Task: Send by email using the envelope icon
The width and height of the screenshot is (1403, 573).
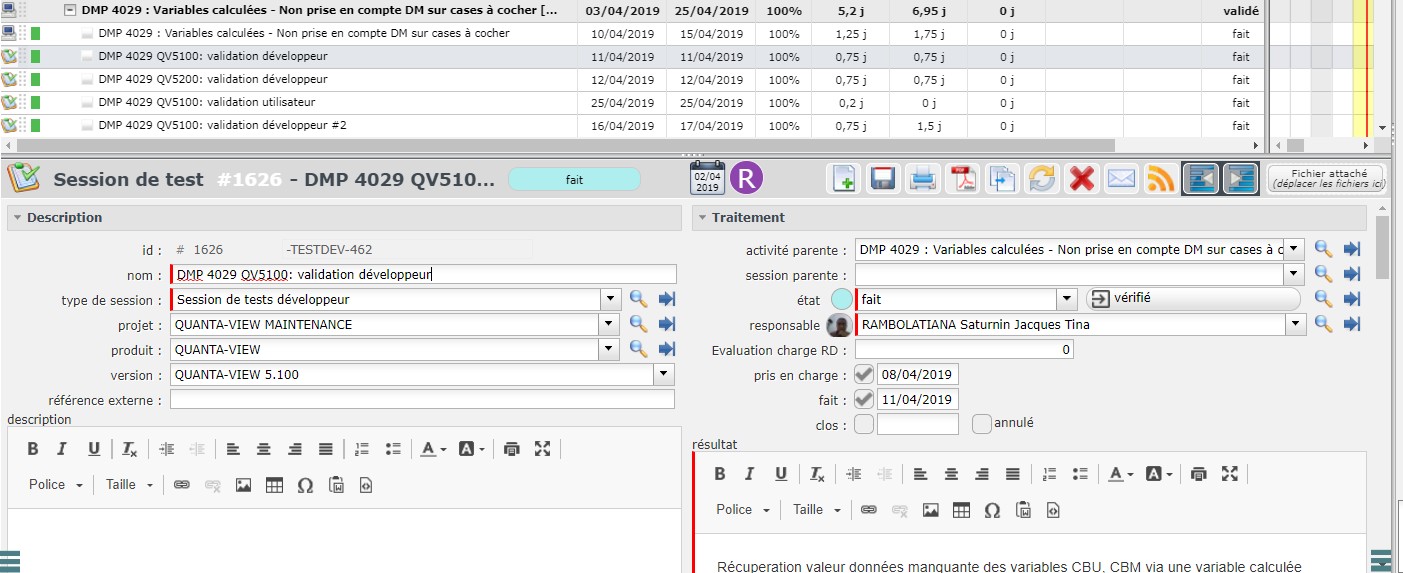Action: pos(1121,179)
